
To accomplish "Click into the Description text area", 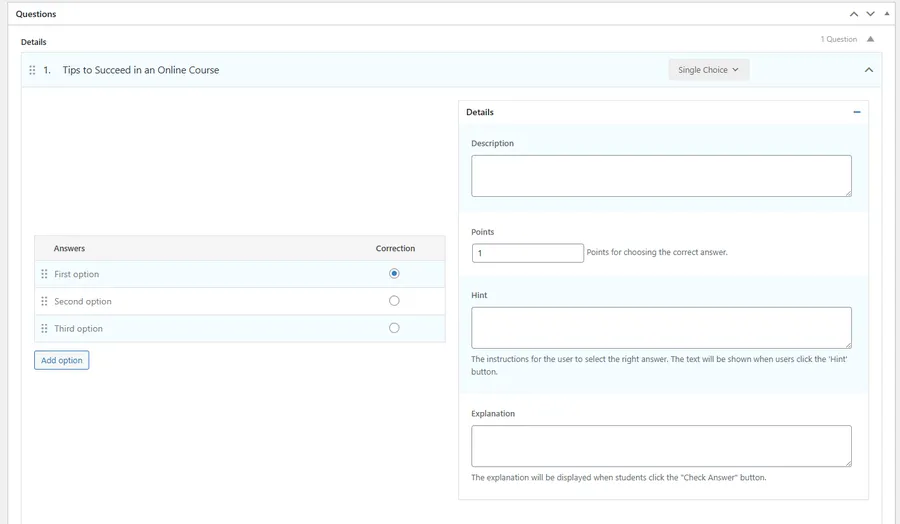I will coord(661,176).
